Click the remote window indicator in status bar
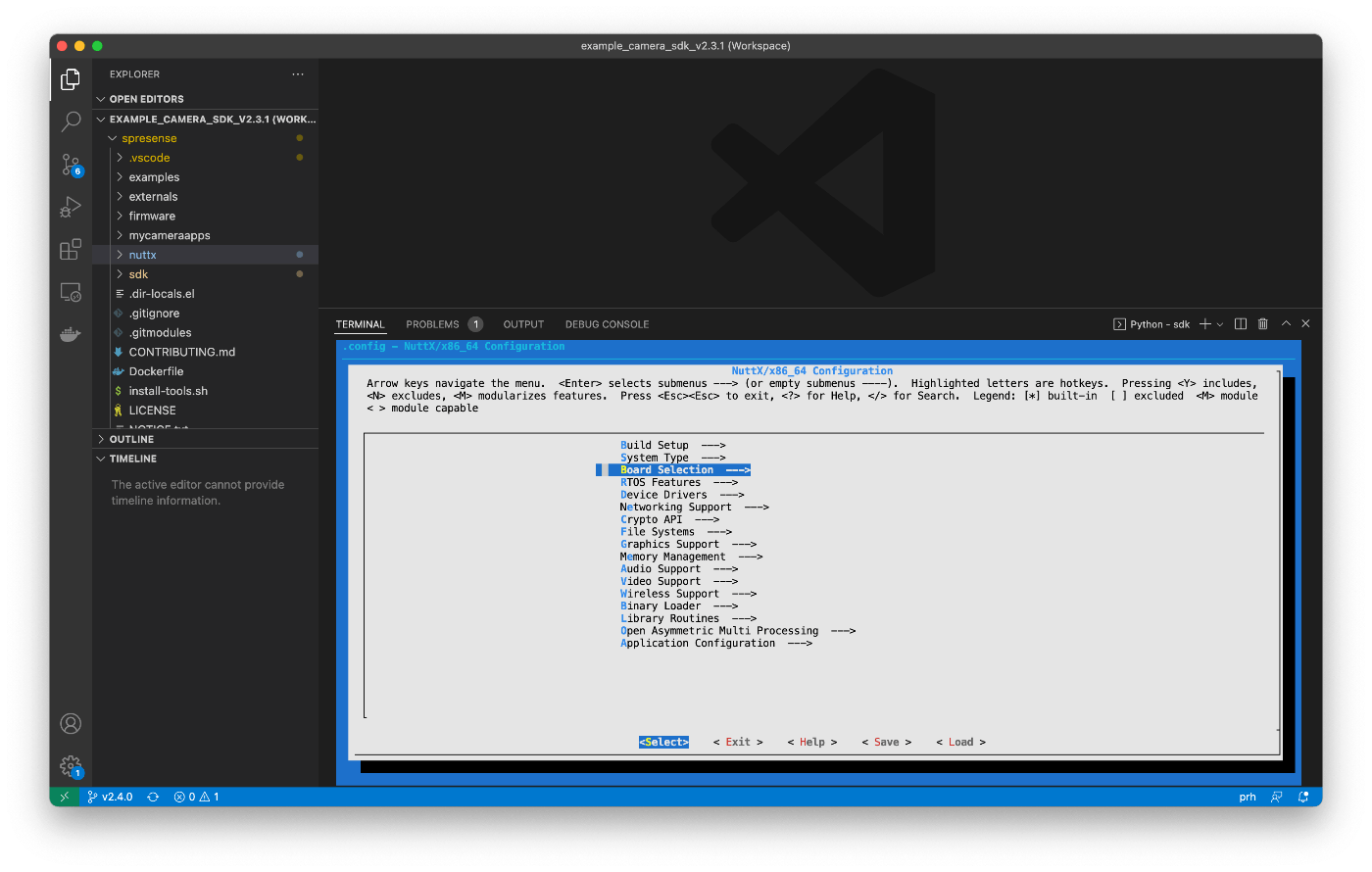Image resolution: width=1372 pixels, height=872 pixels. (x=64, y=797)
